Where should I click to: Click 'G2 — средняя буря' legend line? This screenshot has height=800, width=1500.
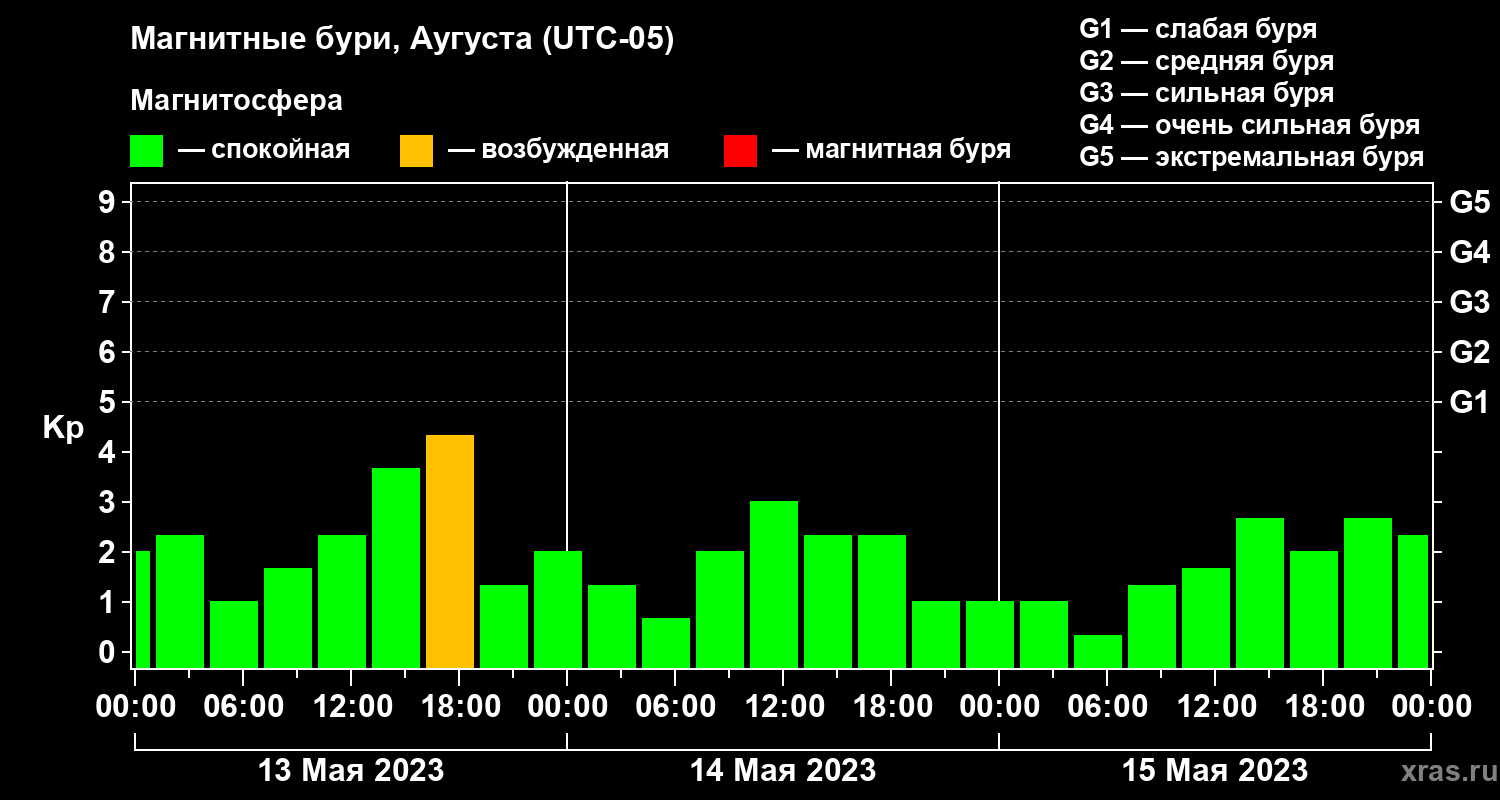(x=1206, y=61)
